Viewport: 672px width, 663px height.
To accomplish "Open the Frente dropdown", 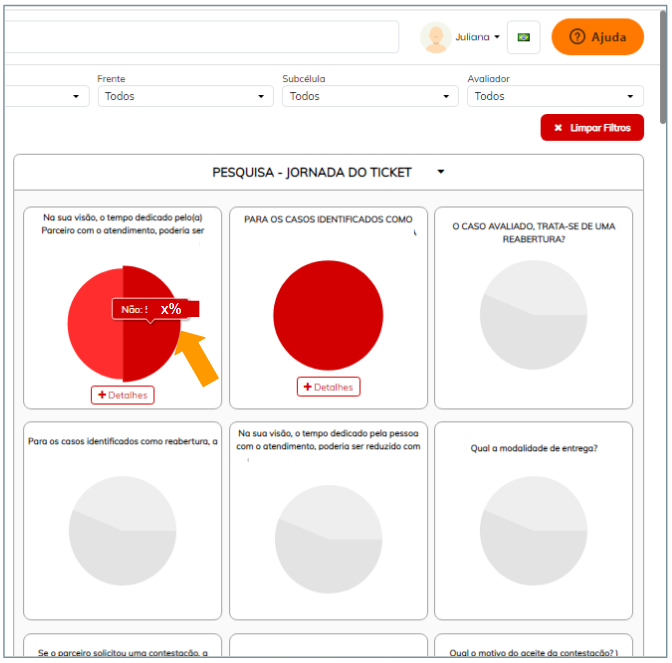I will 185,96.
